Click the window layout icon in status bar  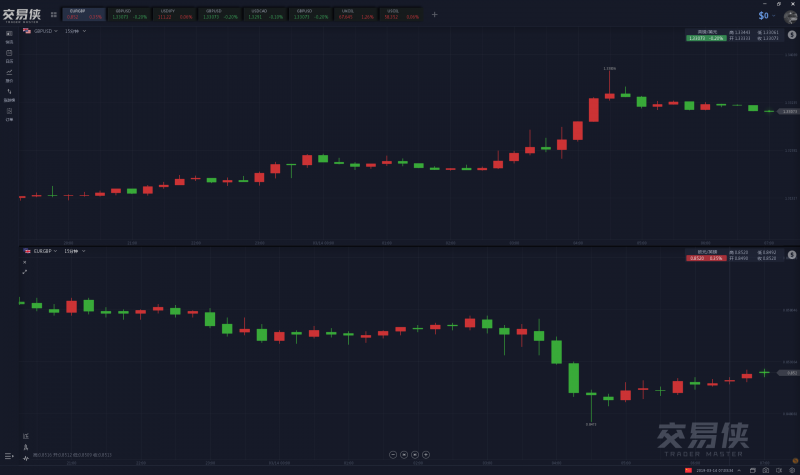(x=753, y=470)
